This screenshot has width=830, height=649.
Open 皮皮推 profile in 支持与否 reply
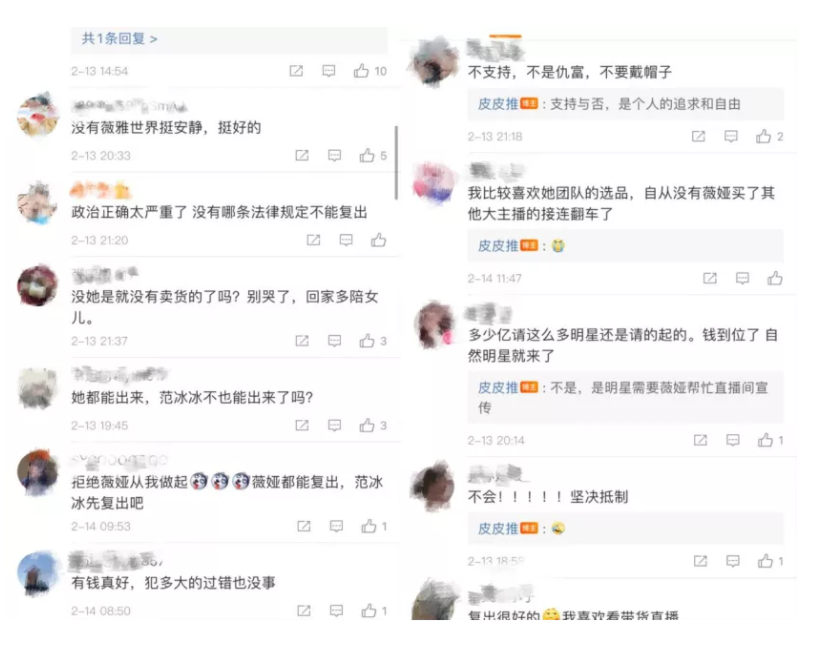point(498,104)
